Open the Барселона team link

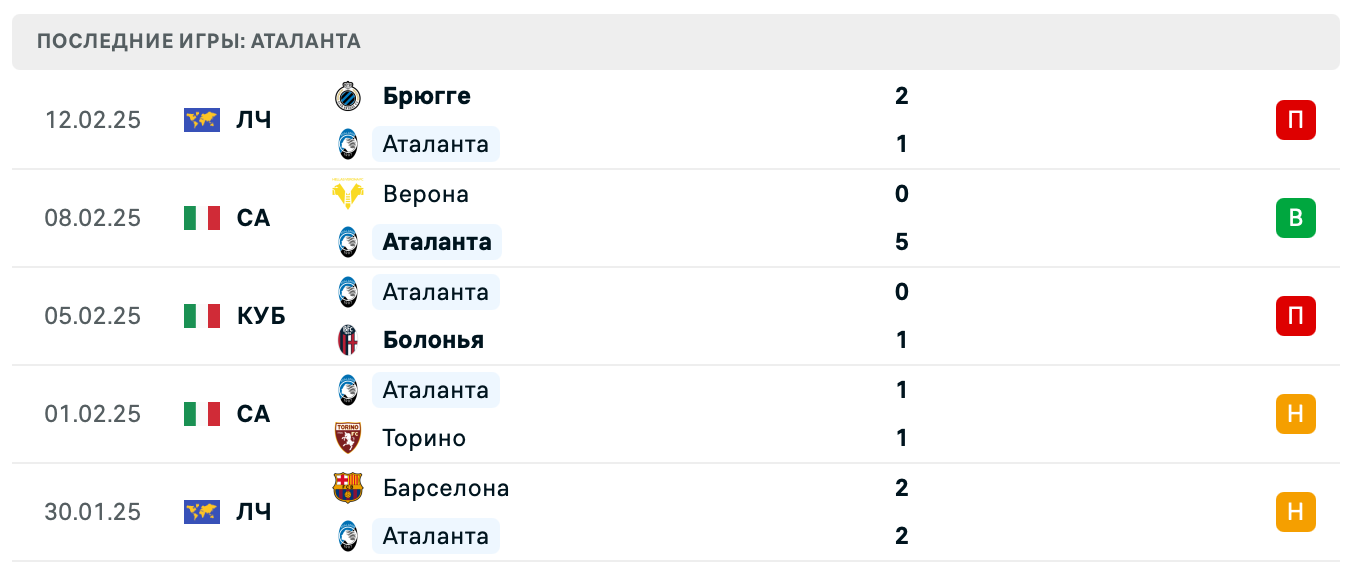tap(446, 488)
